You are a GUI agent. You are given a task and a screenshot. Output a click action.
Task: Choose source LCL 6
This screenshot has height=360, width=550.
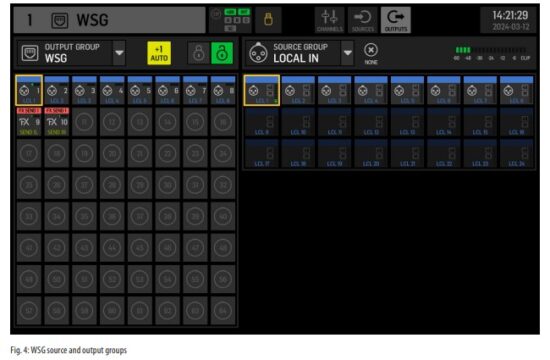[x=444, y=90]
